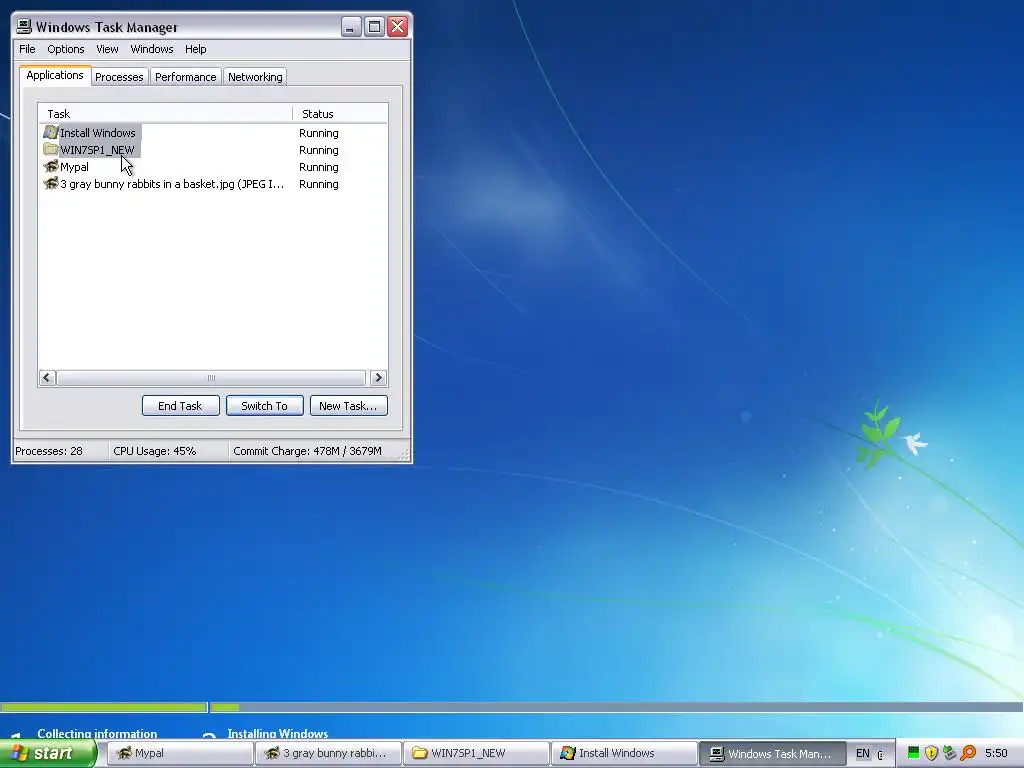Image resolution: width=1024 pixels, height=768 pixels.
Task: Maximize the Task Manager window
Action: point(374,27)
